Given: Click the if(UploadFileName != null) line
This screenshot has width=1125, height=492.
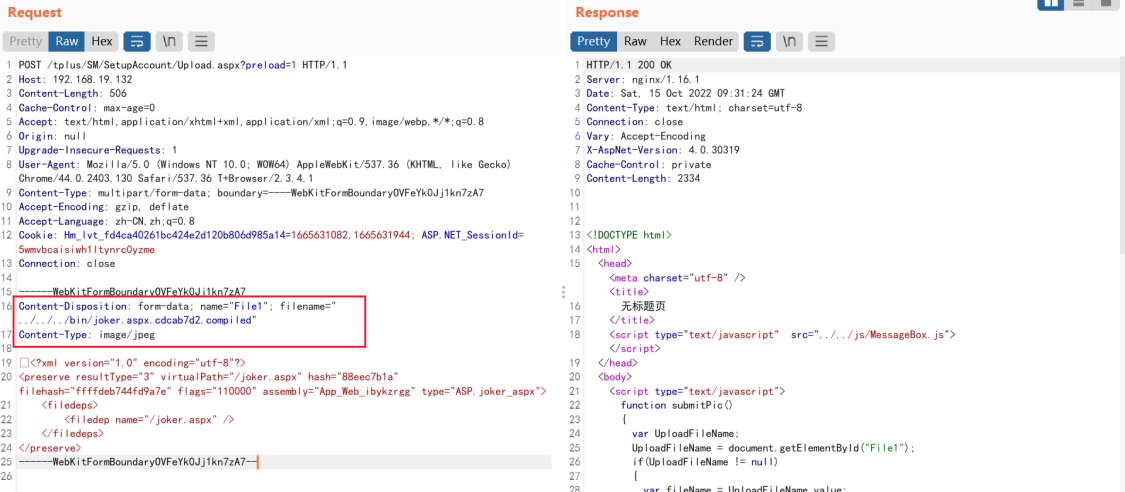Looking at the screenshot, I should click(x=705, y=463).
